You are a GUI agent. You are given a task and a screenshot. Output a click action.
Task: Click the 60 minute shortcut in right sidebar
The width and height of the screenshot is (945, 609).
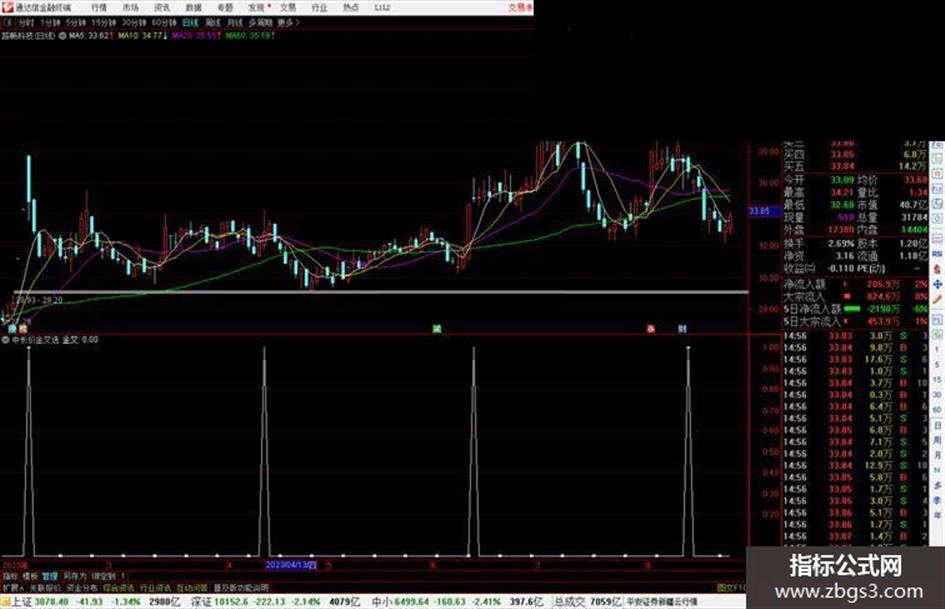pos(937,410)
